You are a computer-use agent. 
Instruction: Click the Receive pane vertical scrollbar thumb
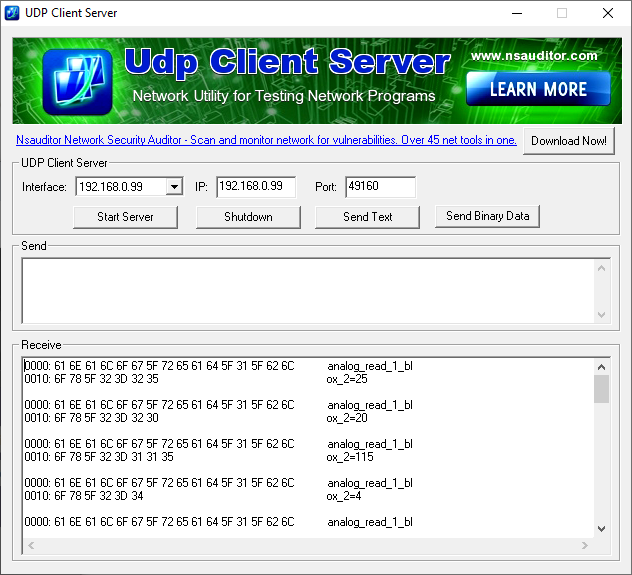pos(601,388)
